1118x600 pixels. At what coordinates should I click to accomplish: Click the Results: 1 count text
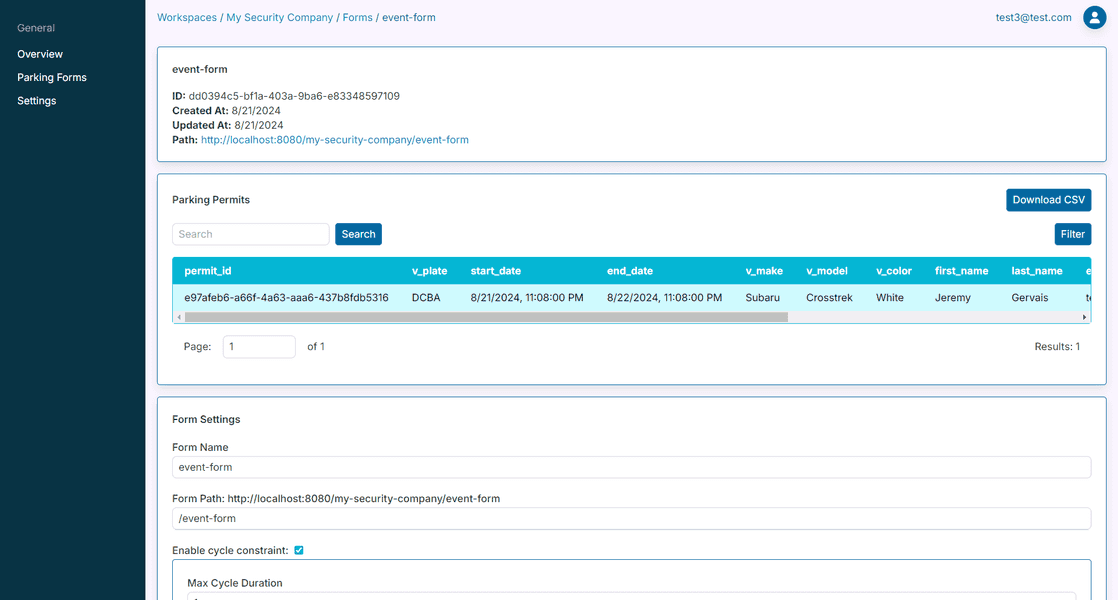pos(1057,346)
